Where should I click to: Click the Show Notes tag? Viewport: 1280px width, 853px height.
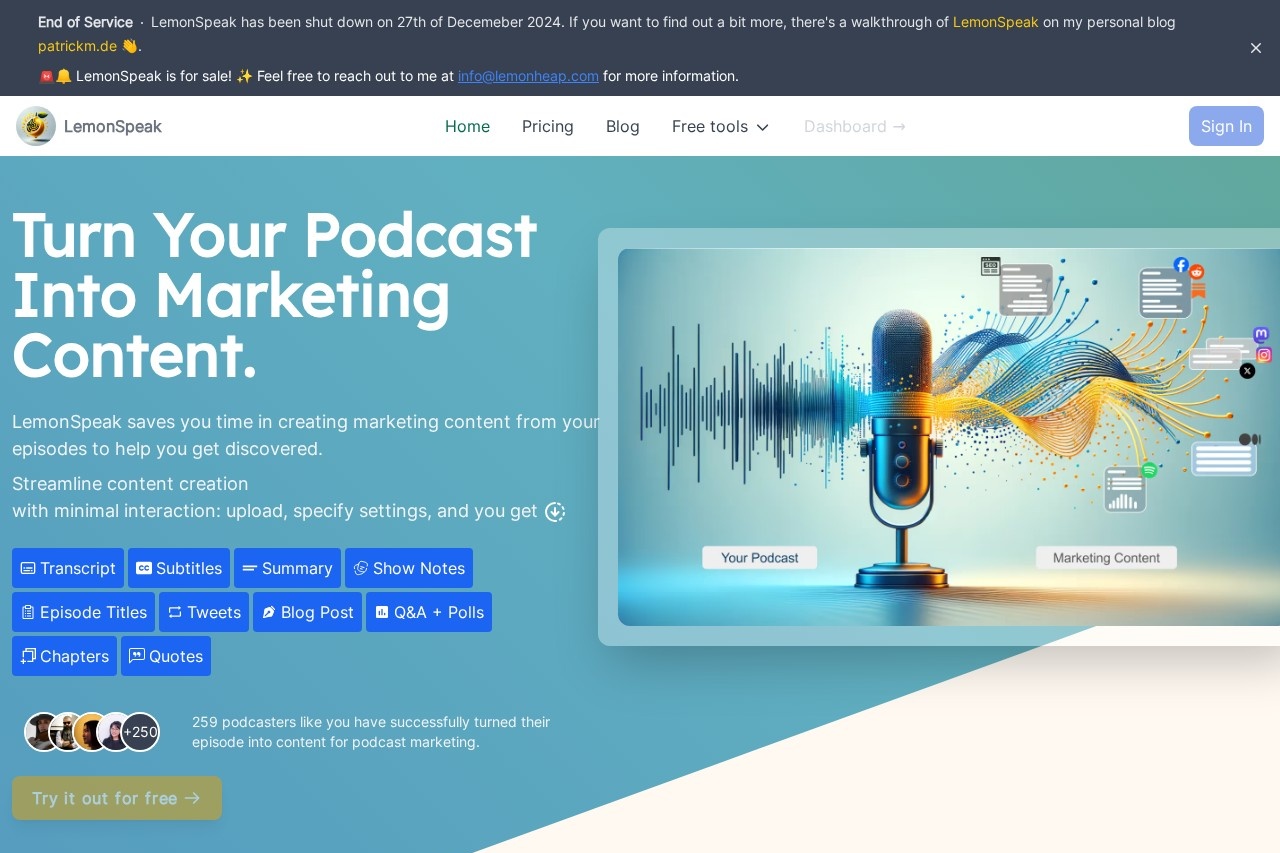(x=409, y=568)
